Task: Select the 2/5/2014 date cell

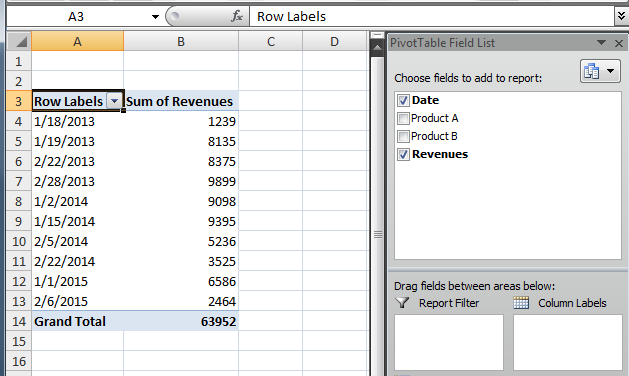Action: tap(77, 242)
